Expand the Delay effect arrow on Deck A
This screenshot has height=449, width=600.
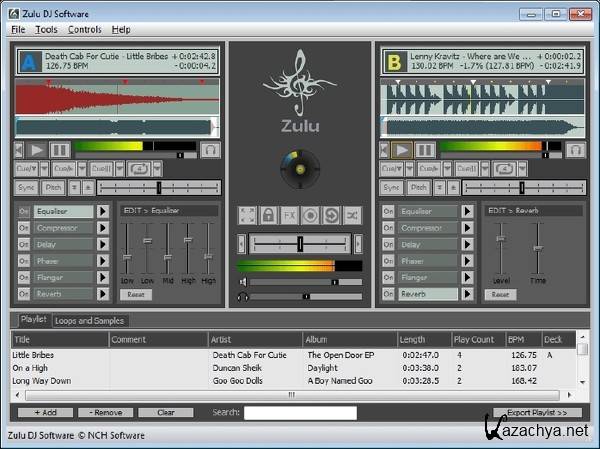click(x=102, y=244)
